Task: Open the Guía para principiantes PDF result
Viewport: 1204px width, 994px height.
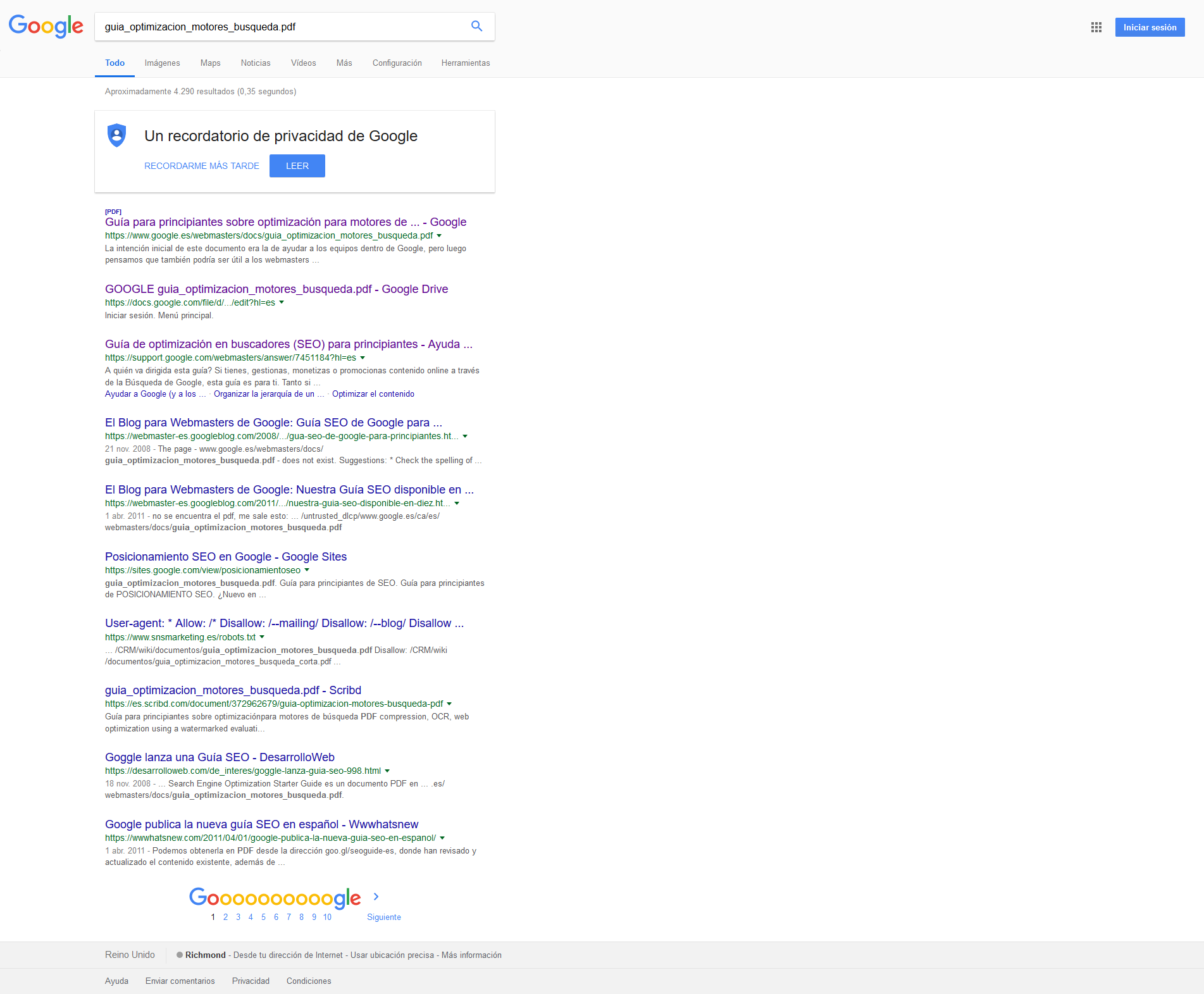Action: pyautogui.click(x=286, y=222)
